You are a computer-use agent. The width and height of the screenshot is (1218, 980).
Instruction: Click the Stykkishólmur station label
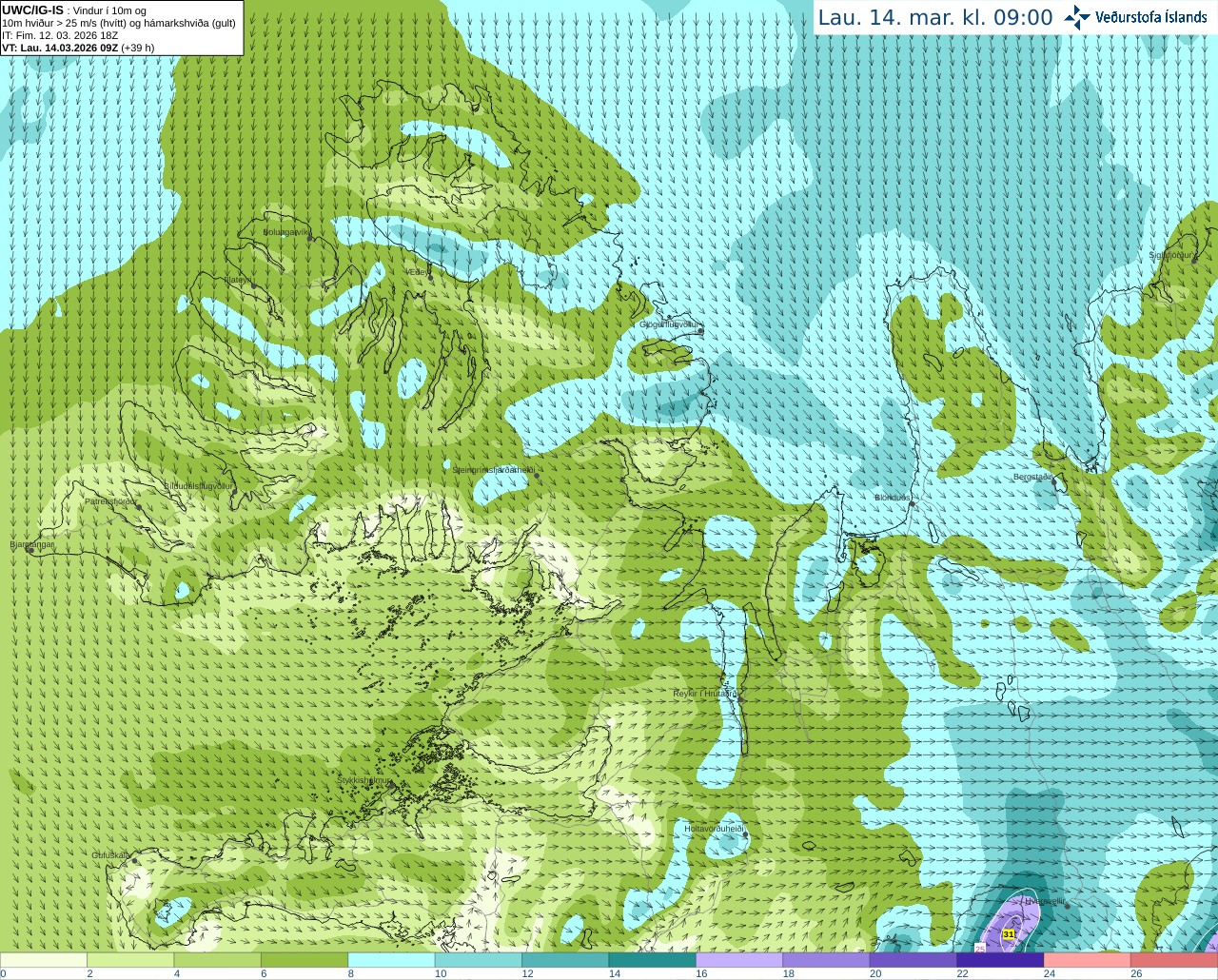click(x=363, y=780)
